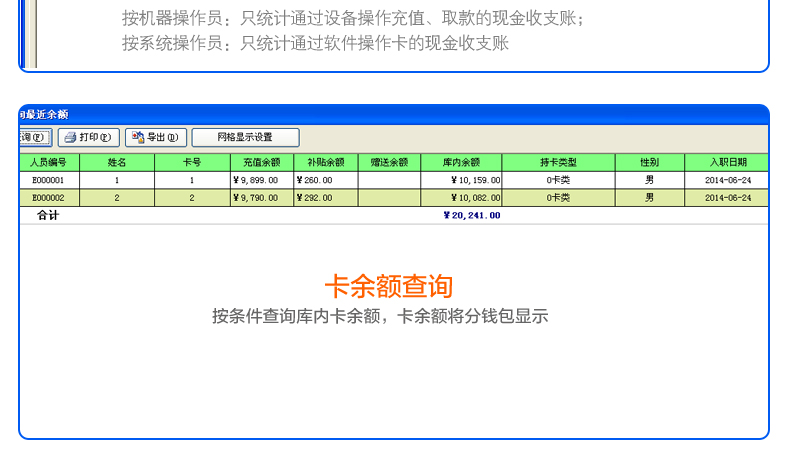Viewport: 790px width, 450px height.
Task: Sort by the 库内余额 column header
Action: click(461, 161)
